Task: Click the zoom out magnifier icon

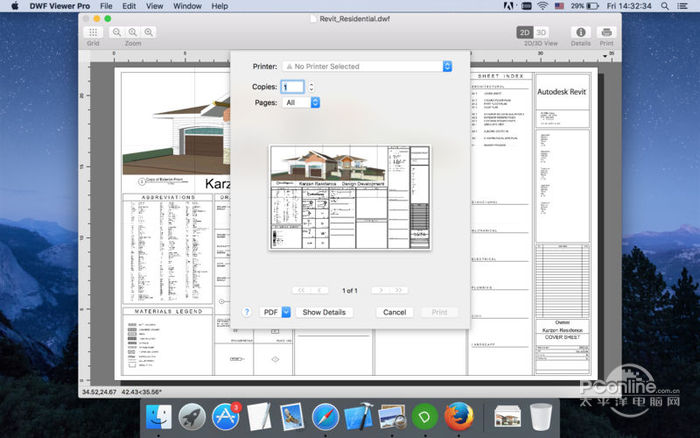Action: 117,32
